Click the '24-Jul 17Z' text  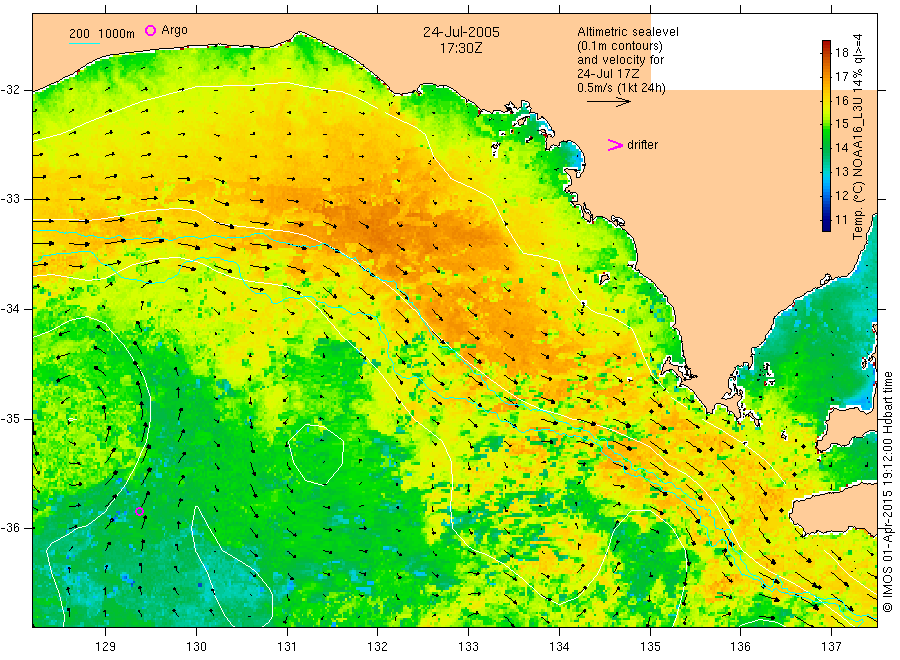608,74
